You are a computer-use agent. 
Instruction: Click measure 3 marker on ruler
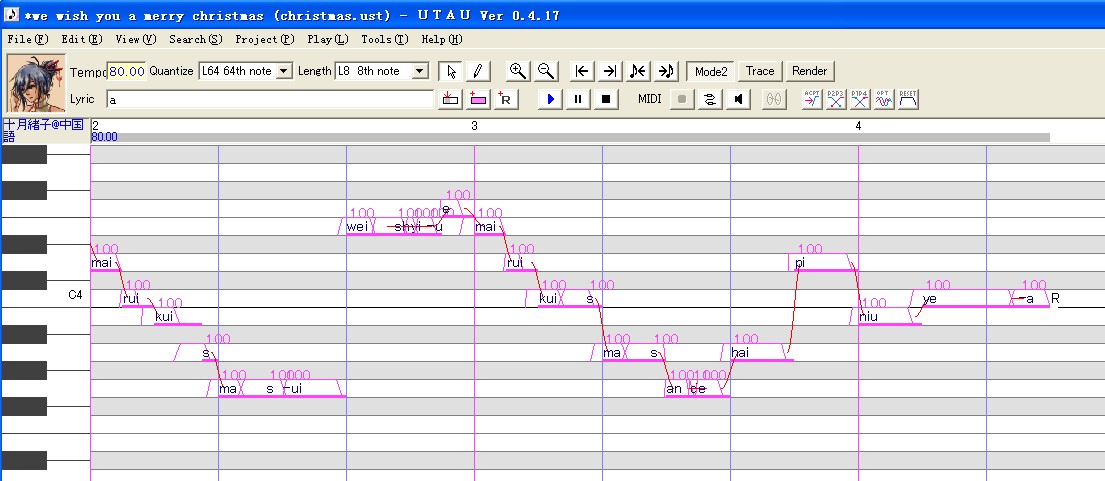(474, 126)
